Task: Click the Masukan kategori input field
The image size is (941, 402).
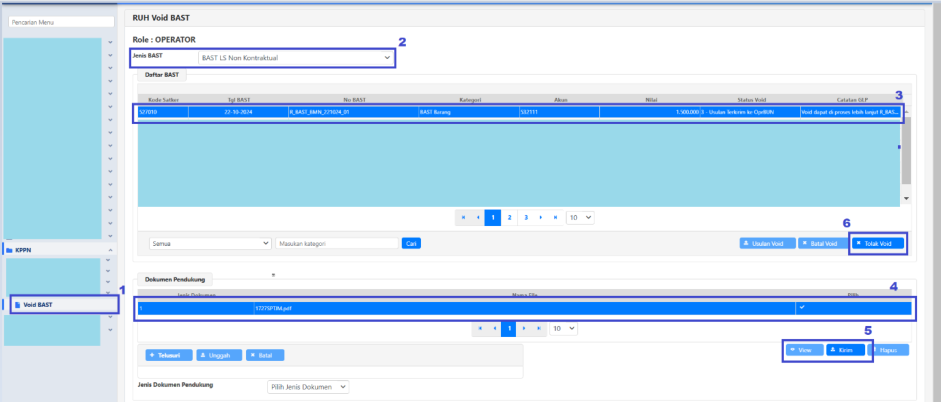Action: pos(336,243)
